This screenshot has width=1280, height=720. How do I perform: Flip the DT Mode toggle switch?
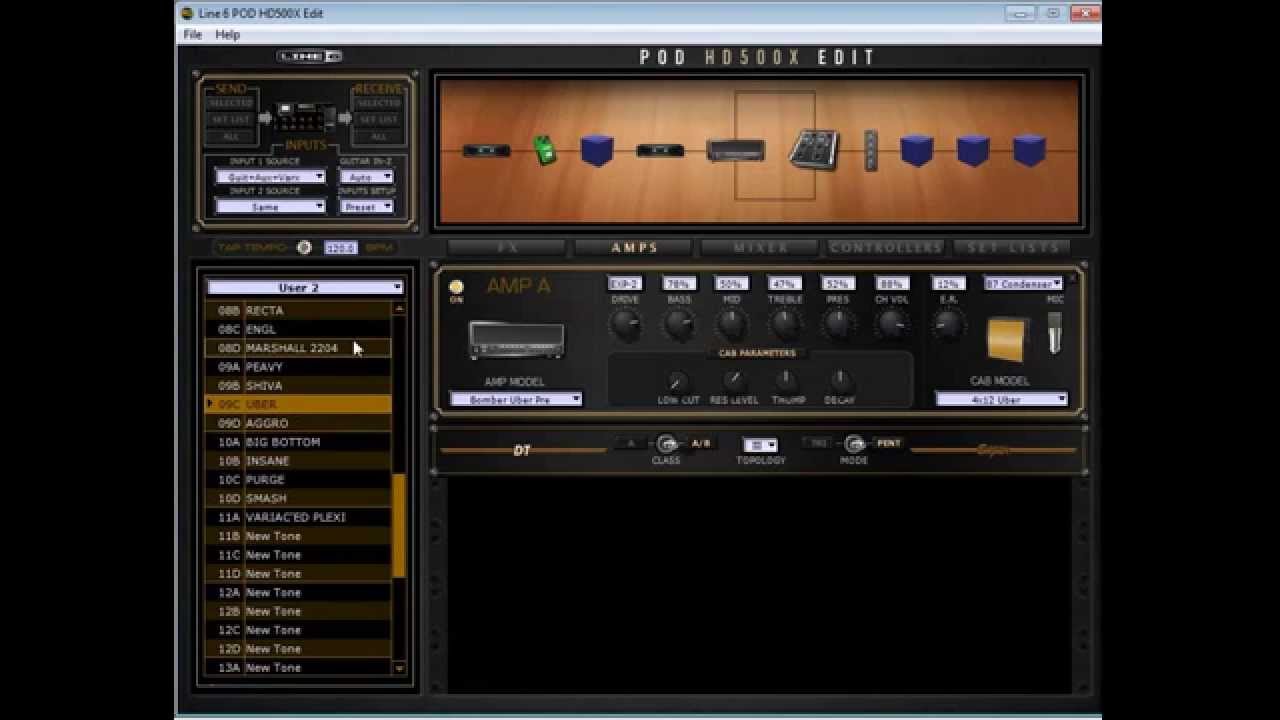click(854, 444)
